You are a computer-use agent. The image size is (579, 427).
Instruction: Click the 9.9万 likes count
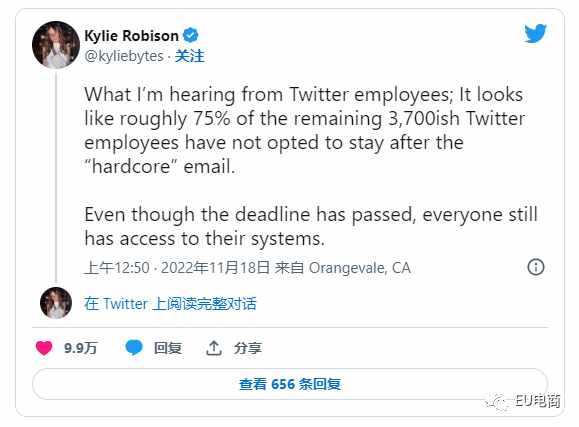(x=80, y=348)
